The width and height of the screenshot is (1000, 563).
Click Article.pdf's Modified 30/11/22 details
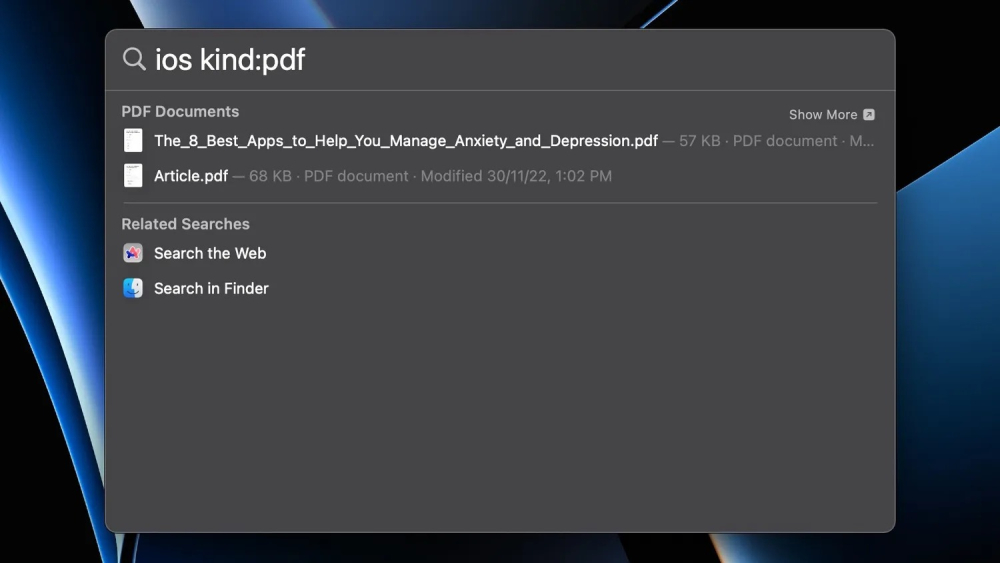515,176
